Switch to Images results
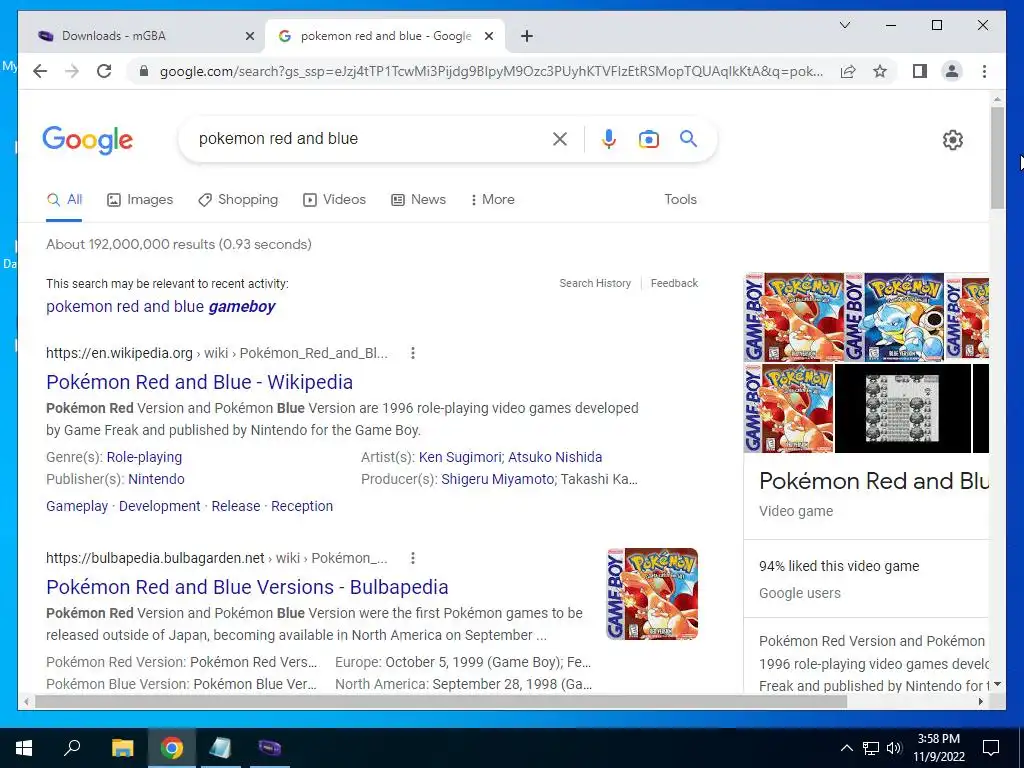The height and width of the screenshot is (768, 1024). pos(140,200)
